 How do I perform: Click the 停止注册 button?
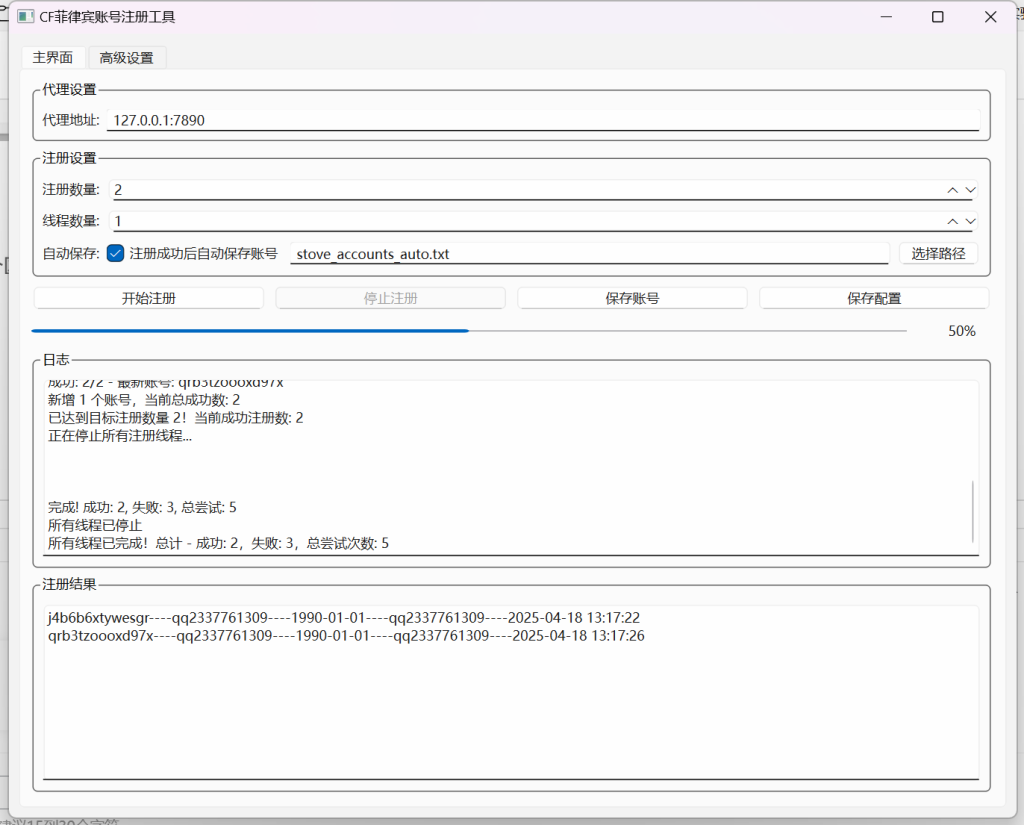point(391,298)
